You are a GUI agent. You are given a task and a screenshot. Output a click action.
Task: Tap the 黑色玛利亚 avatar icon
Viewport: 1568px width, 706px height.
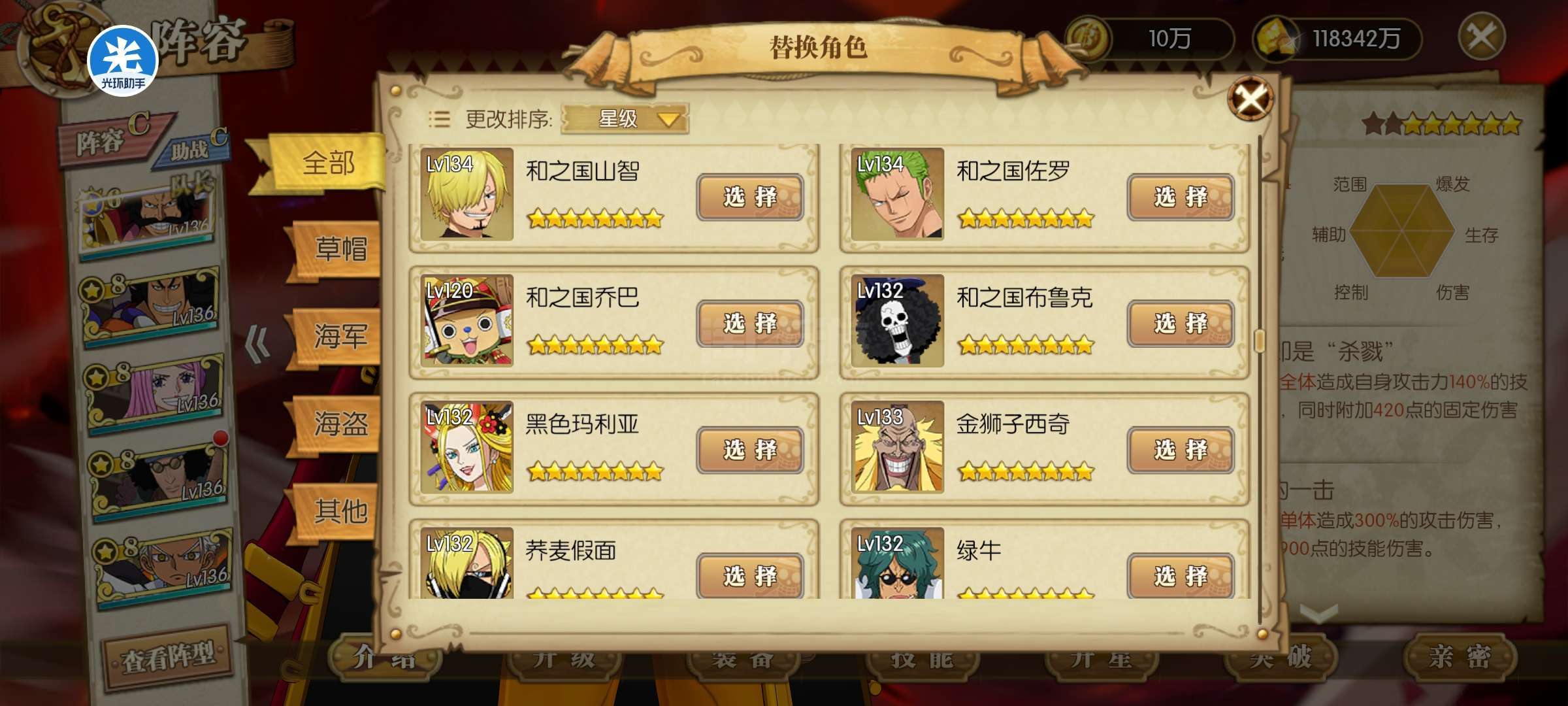(466, 447)
